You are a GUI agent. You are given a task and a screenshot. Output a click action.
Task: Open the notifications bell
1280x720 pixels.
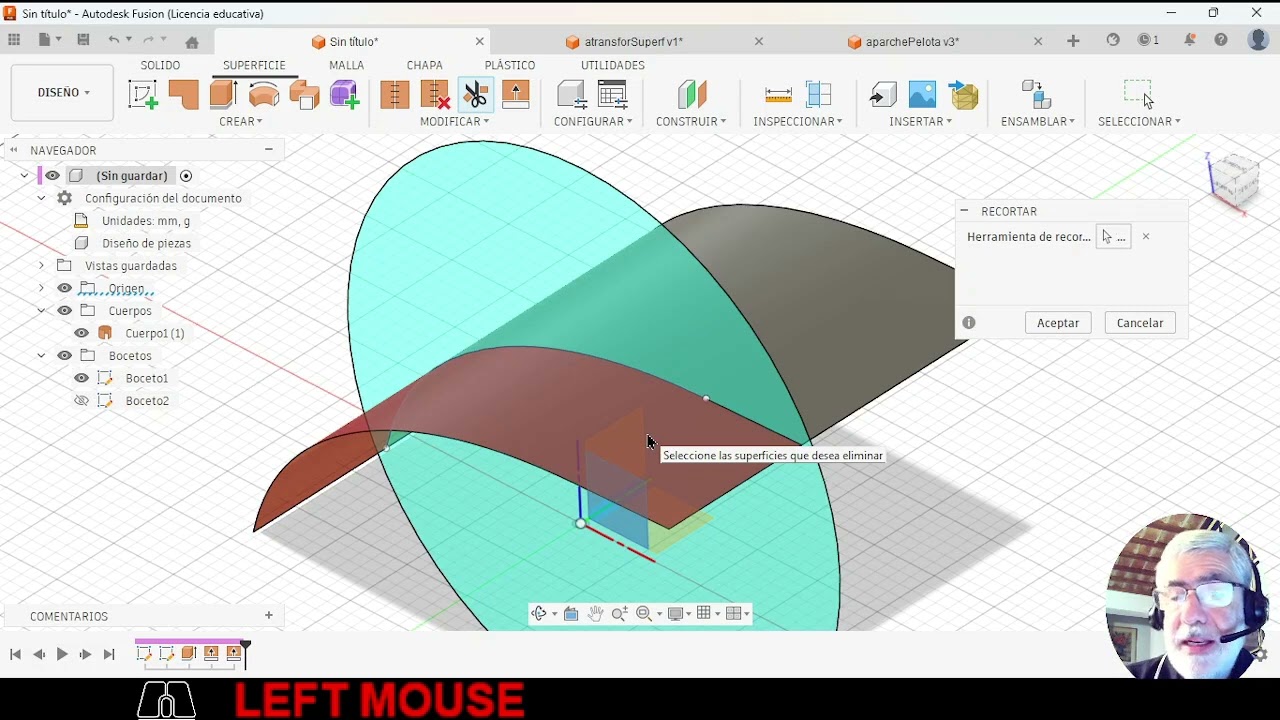[x=1190, y=40]
